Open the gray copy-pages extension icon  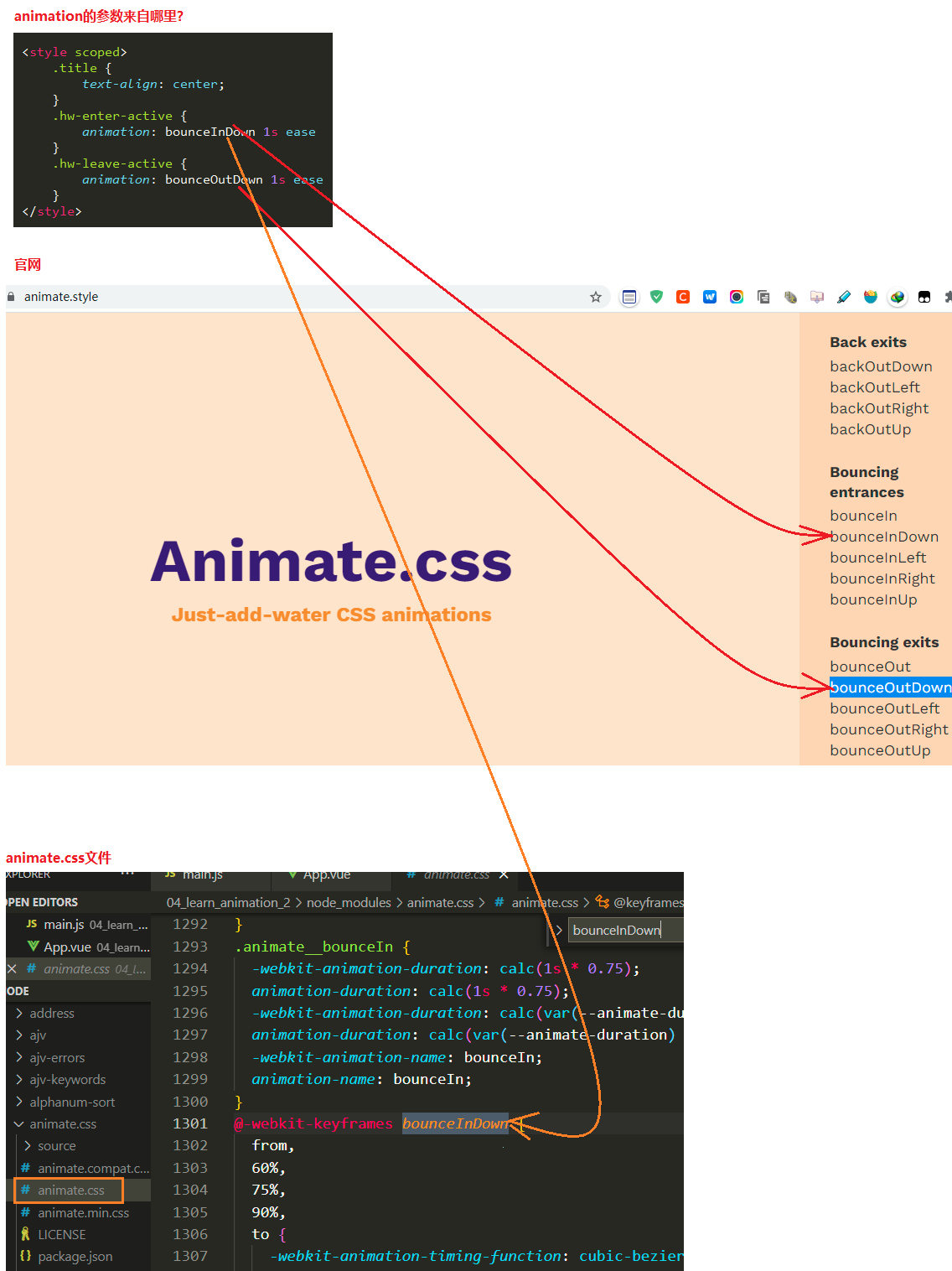pos(763,297)
